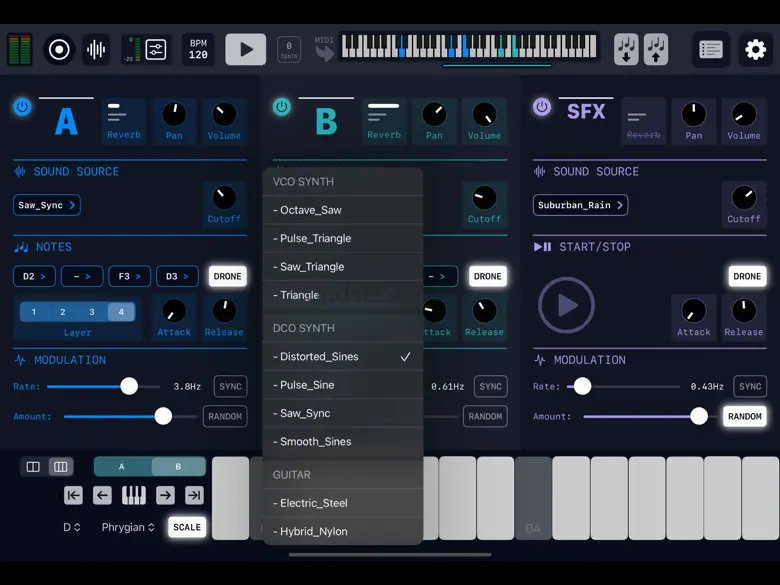Toggle the DRONE button in section A

pyautogui.click(x=227, y=277)
